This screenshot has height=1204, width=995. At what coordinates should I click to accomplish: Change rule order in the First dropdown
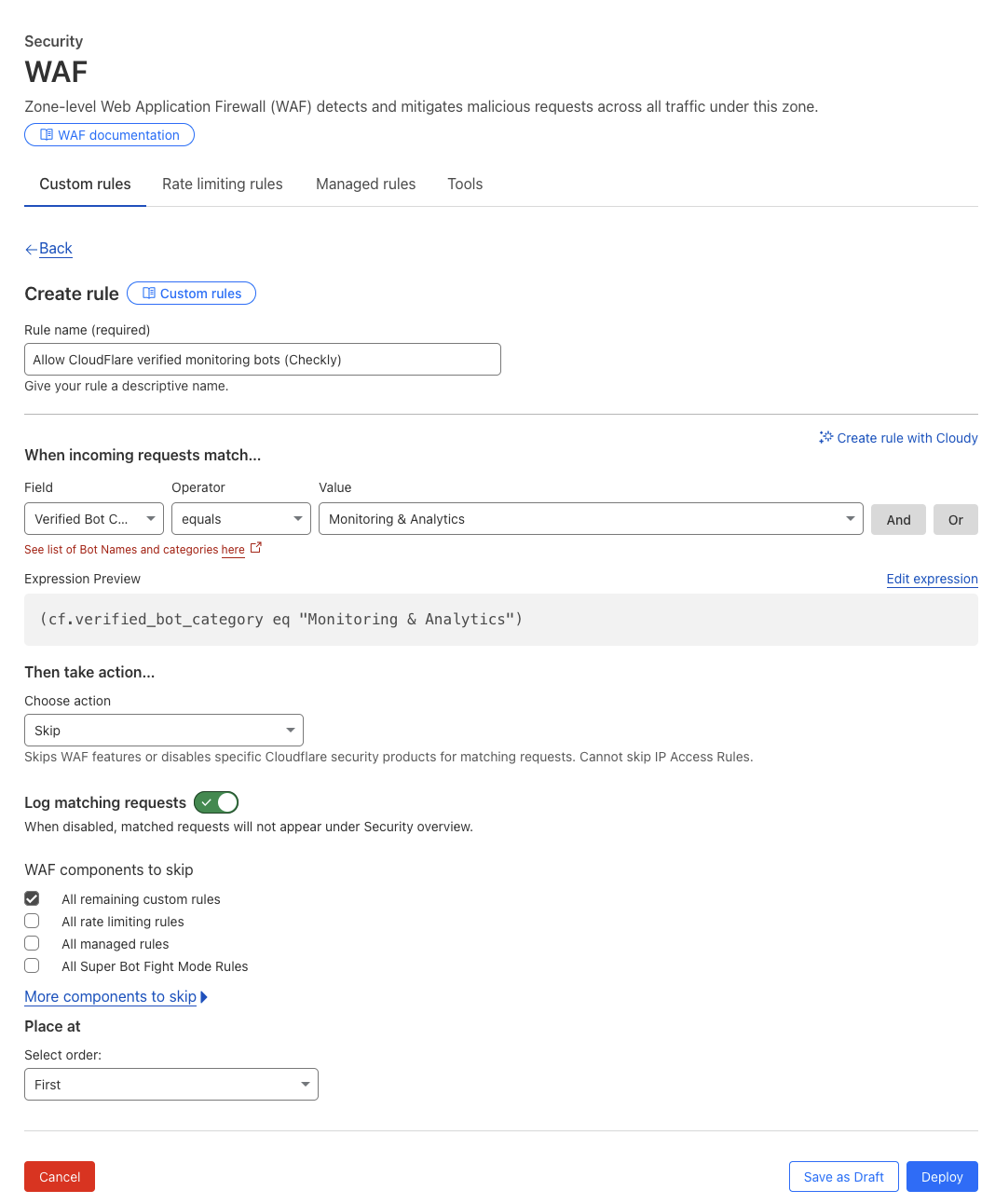170,1084
